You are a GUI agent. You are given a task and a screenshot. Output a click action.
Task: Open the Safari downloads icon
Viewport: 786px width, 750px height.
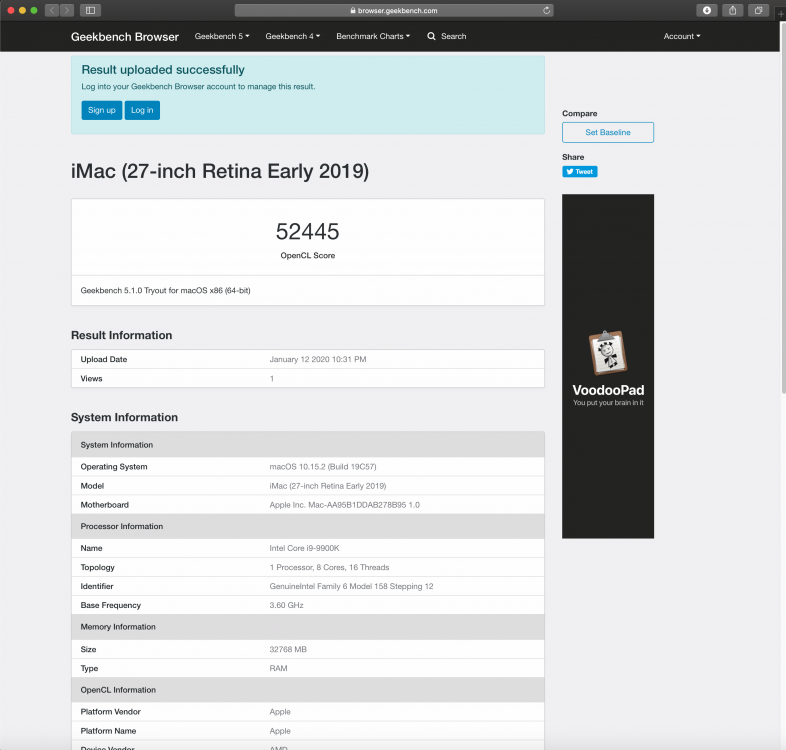(706, 10)
